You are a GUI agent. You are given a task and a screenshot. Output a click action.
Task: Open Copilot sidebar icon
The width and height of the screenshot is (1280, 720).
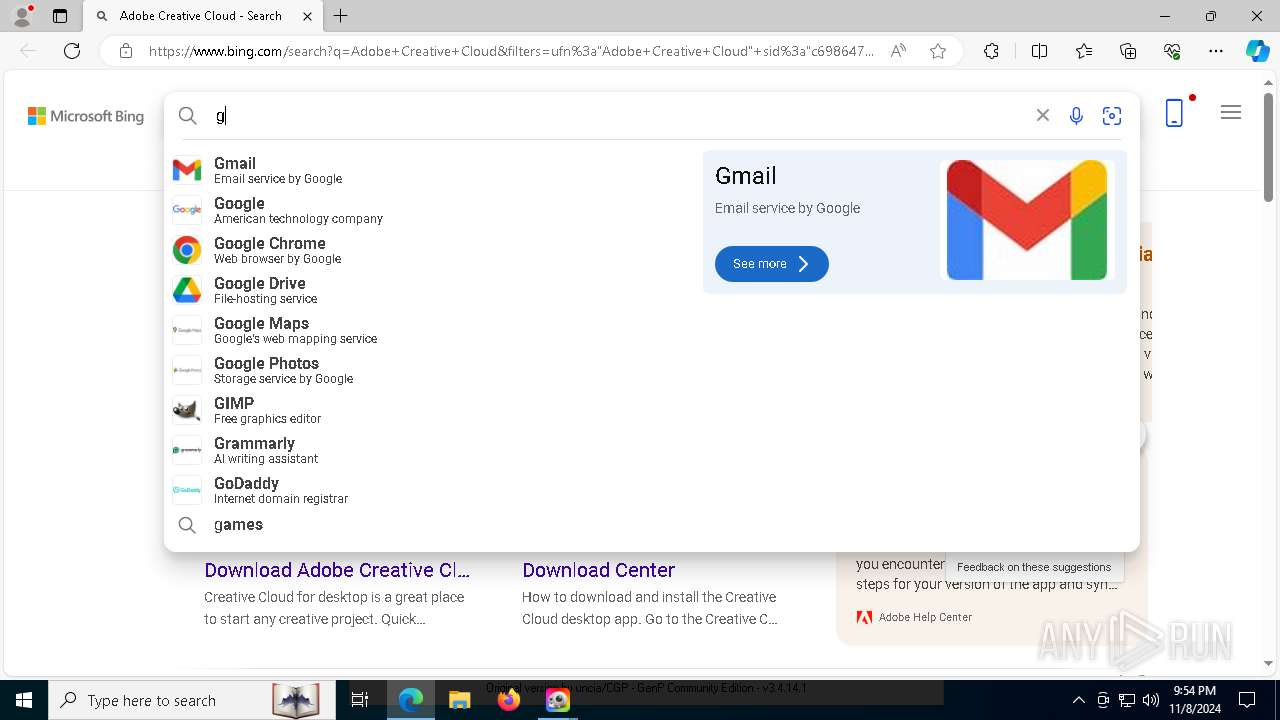1257,51
